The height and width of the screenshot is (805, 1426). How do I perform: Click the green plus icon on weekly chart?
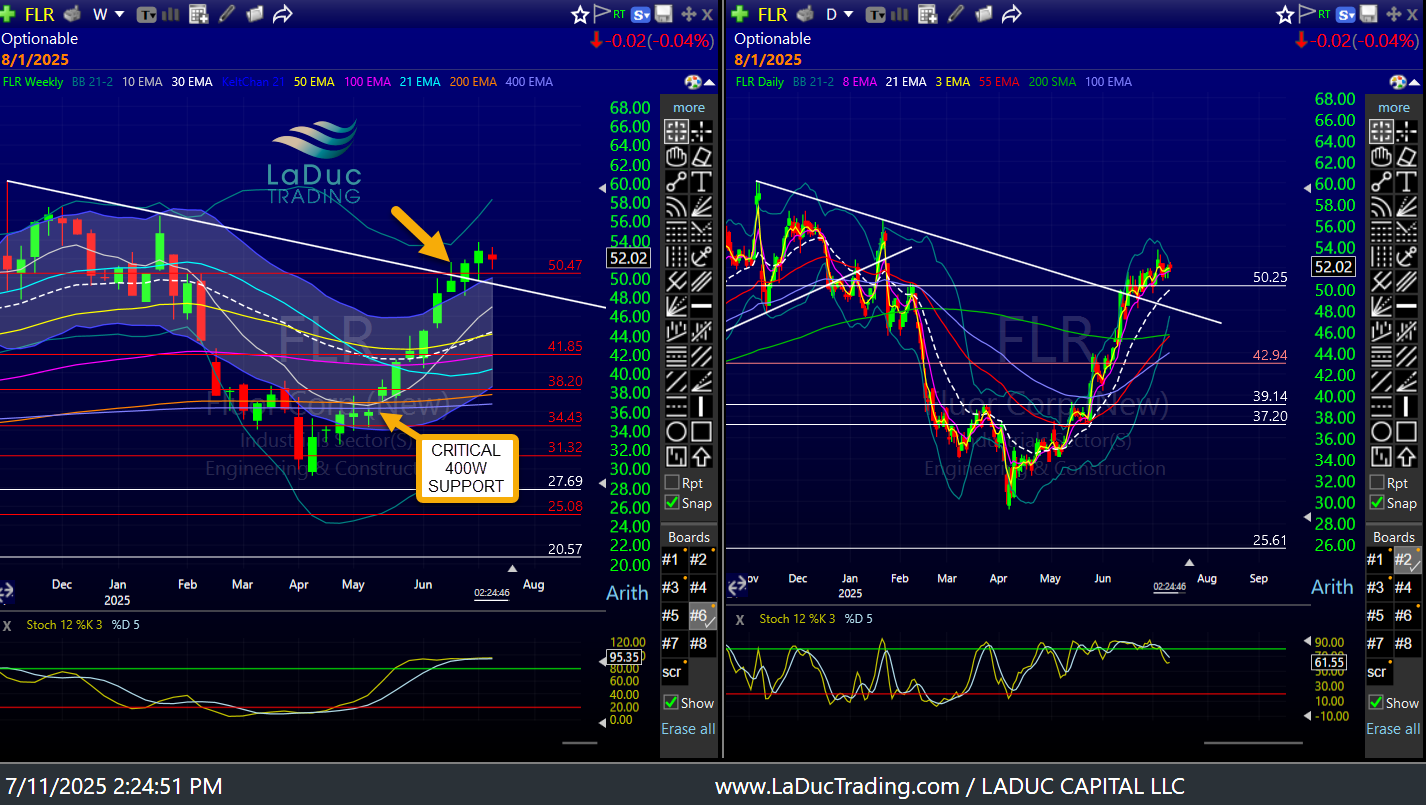click(9, 14)
